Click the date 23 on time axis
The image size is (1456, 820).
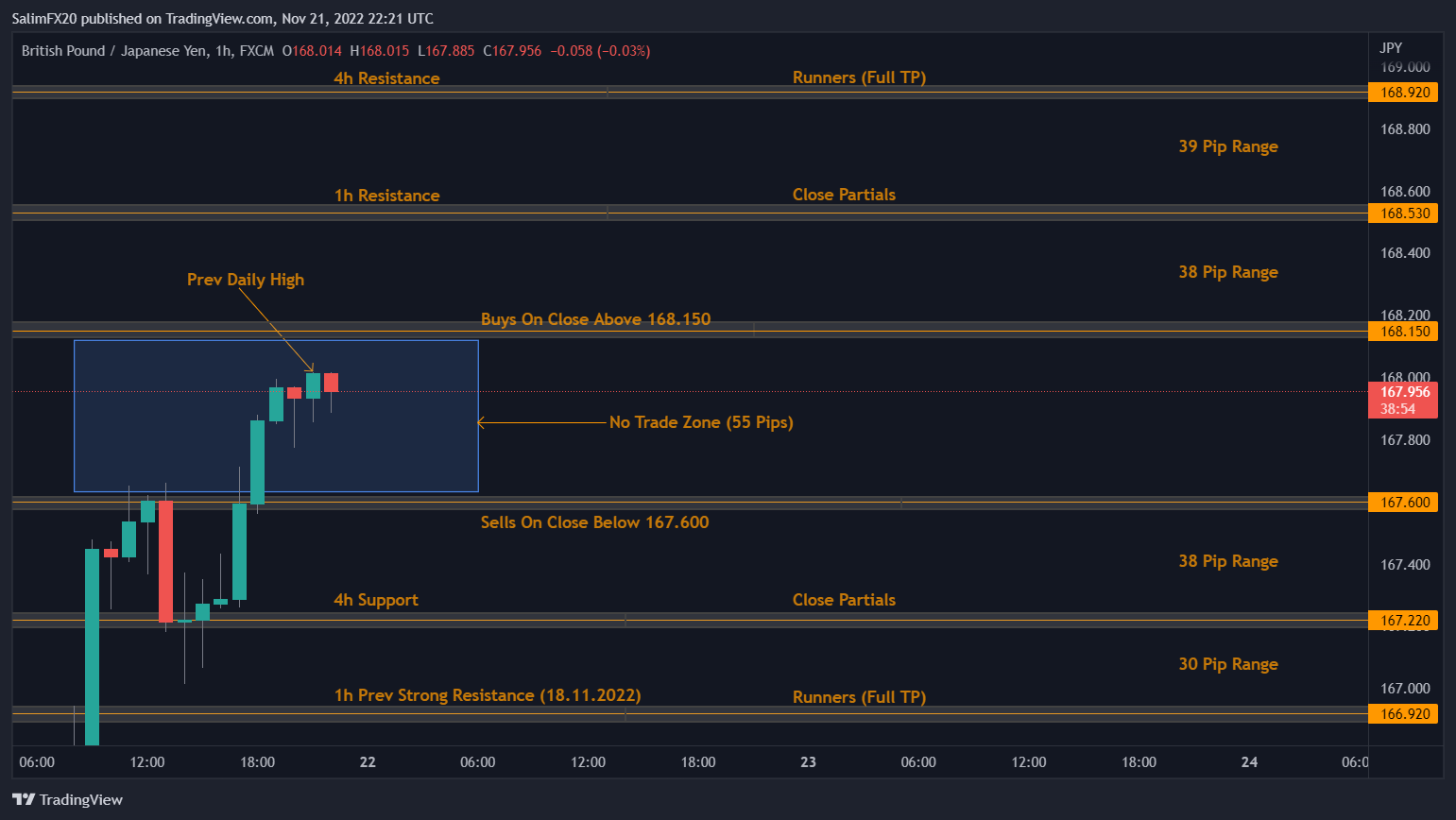(808, 762)
